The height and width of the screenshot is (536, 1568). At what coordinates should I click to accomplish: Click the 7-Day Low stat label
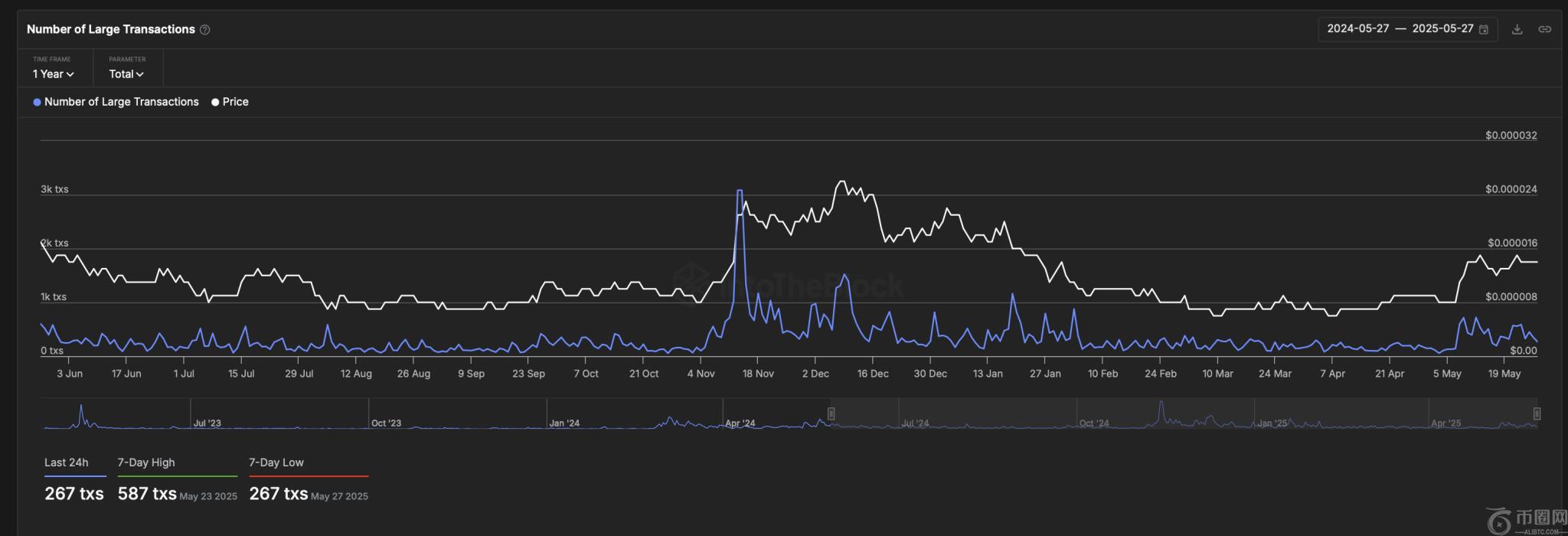coord(276,462)
